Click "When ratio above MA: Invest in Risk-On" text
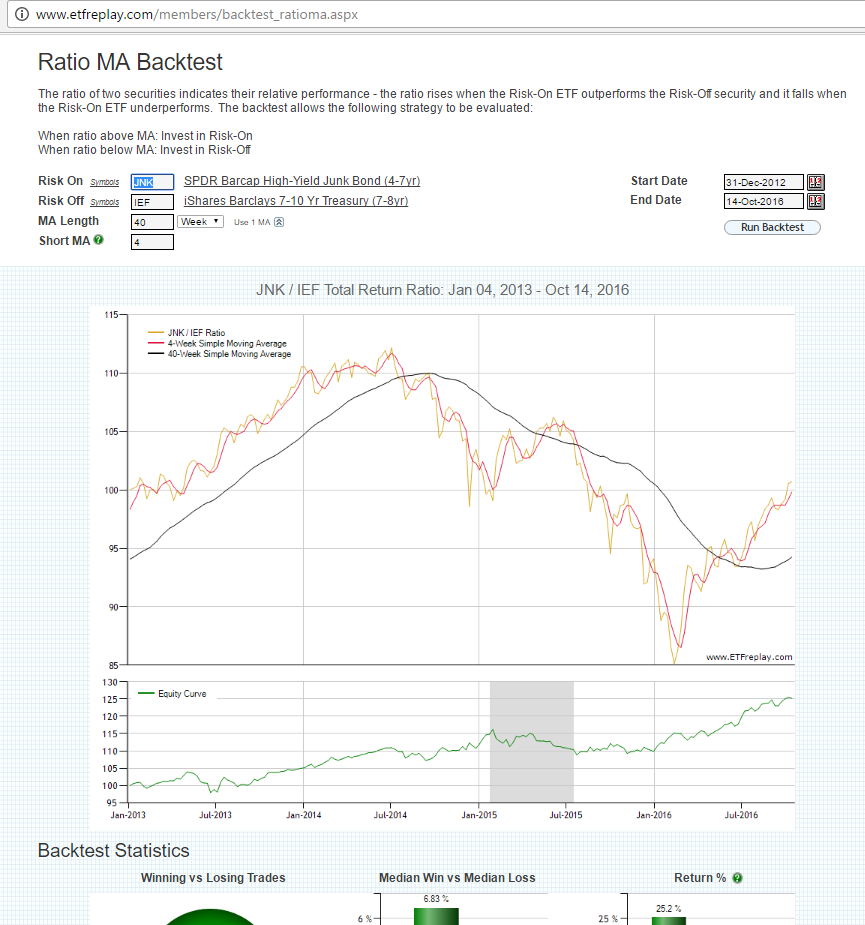 (x=145, y=136)
